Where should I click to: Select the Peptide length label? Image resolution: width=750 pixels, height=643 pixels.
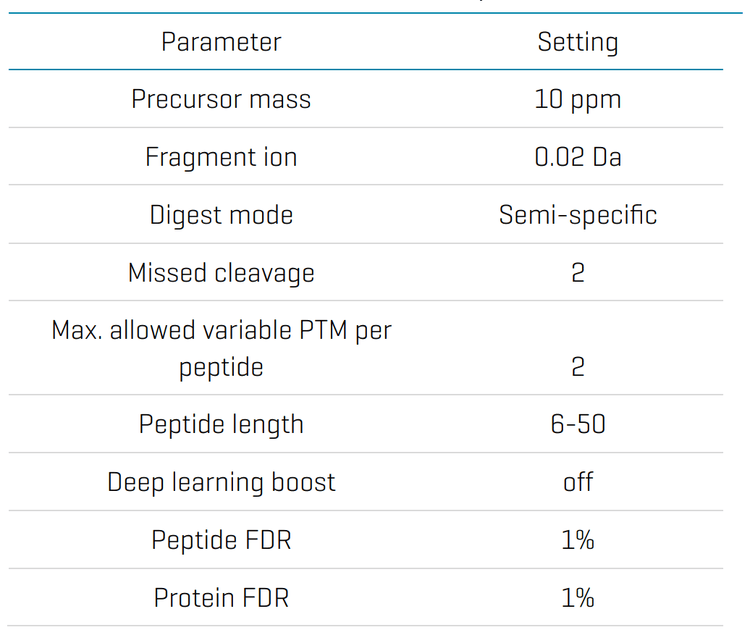pos(221,424)
